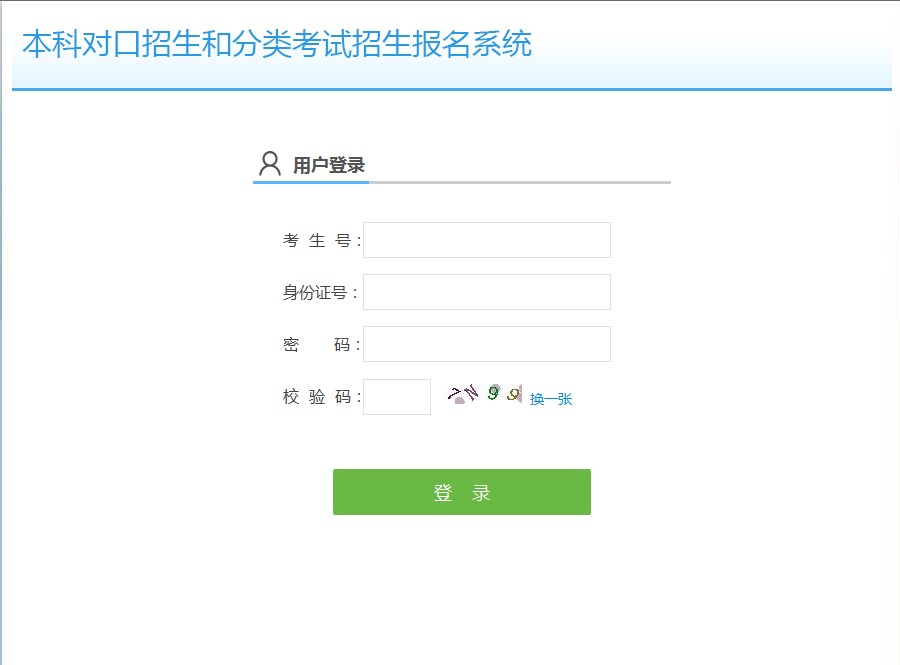Click the blue border line under the header
The image size is (900, 665).
pos(450,89)
